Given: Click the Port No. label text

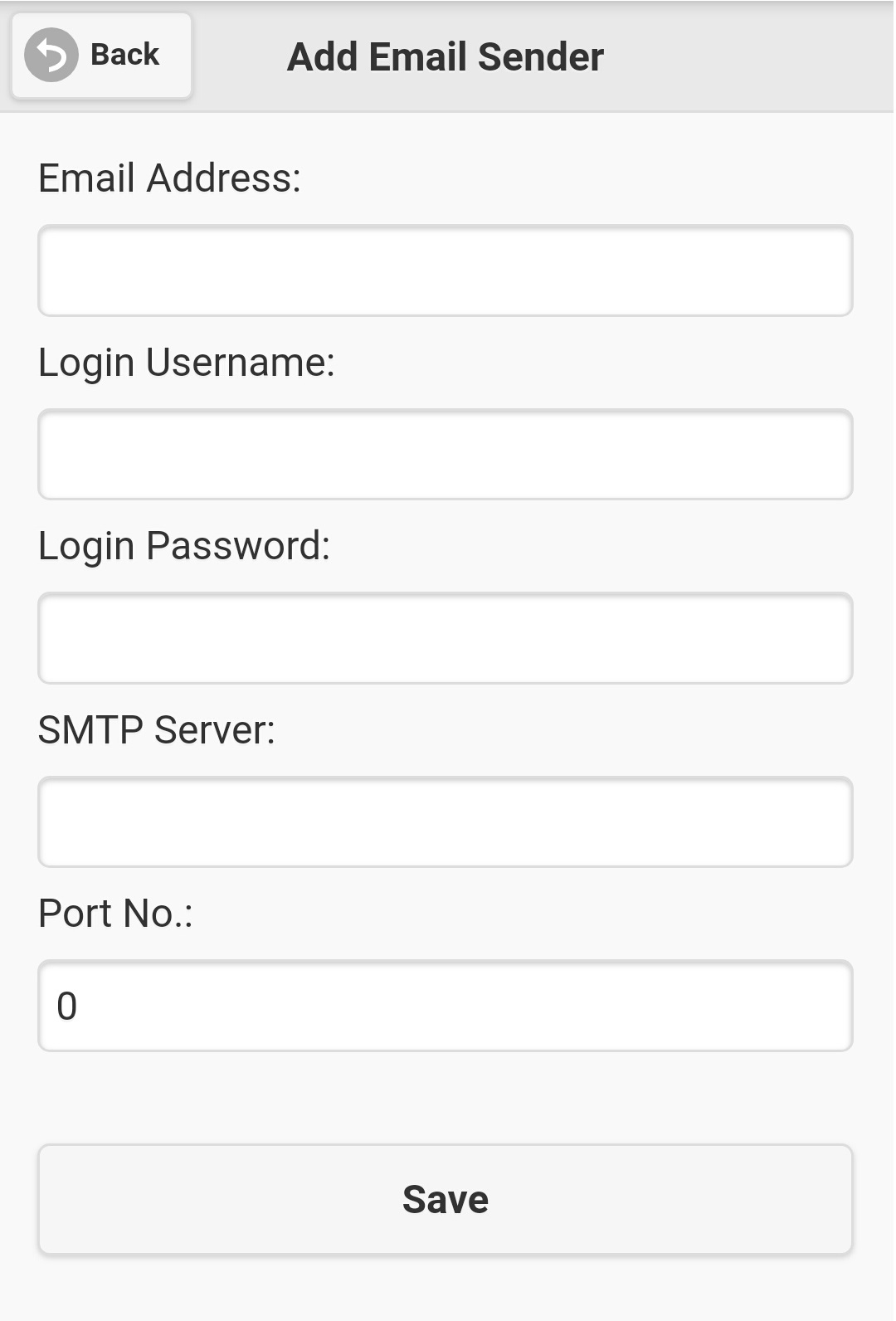Looking at the screenshot, I should (x=115, y=914).
